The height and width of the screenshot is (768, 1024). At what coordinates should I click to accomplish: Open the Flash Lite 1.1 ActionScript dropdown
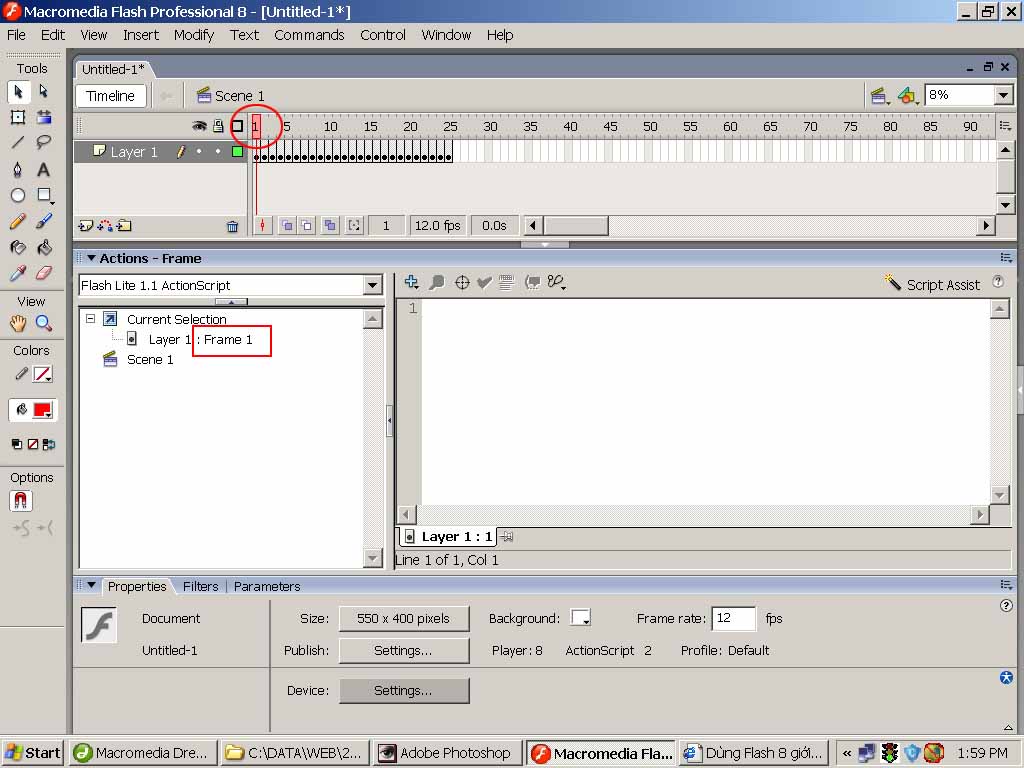click(372, 285)
